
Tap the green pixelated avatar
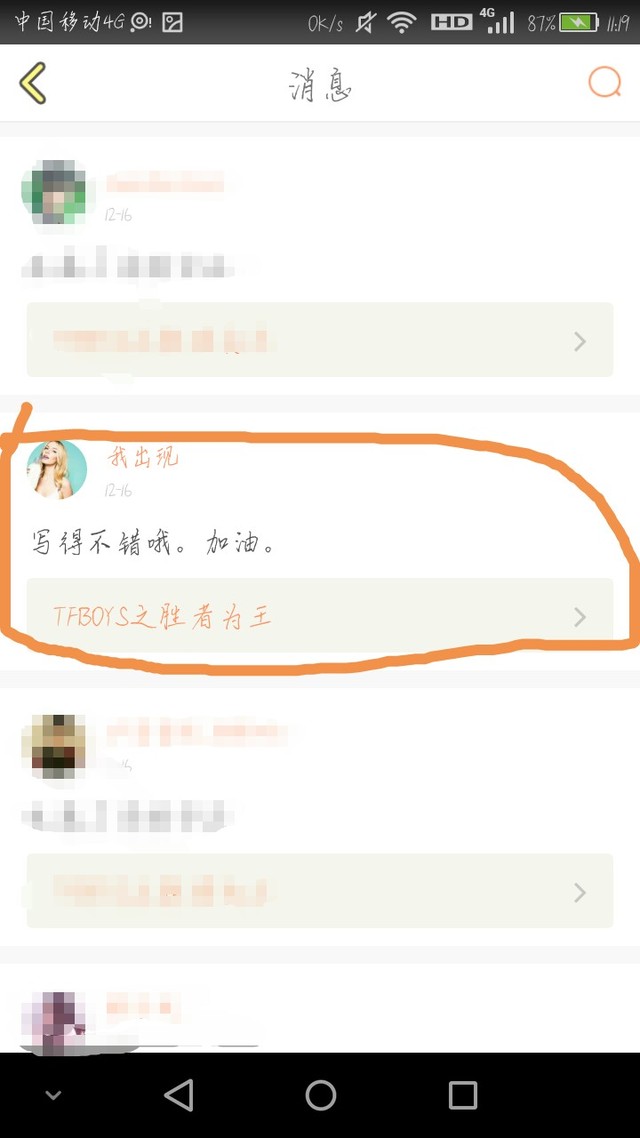click(54, 191)
